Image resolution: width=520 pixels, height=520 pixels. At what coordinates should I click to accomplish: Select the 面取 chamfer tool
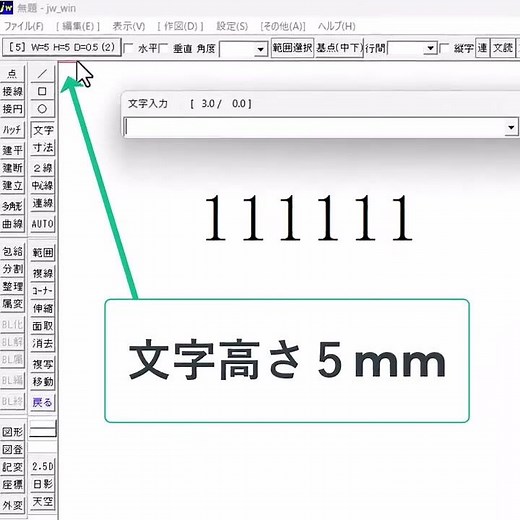click(43, 326)
